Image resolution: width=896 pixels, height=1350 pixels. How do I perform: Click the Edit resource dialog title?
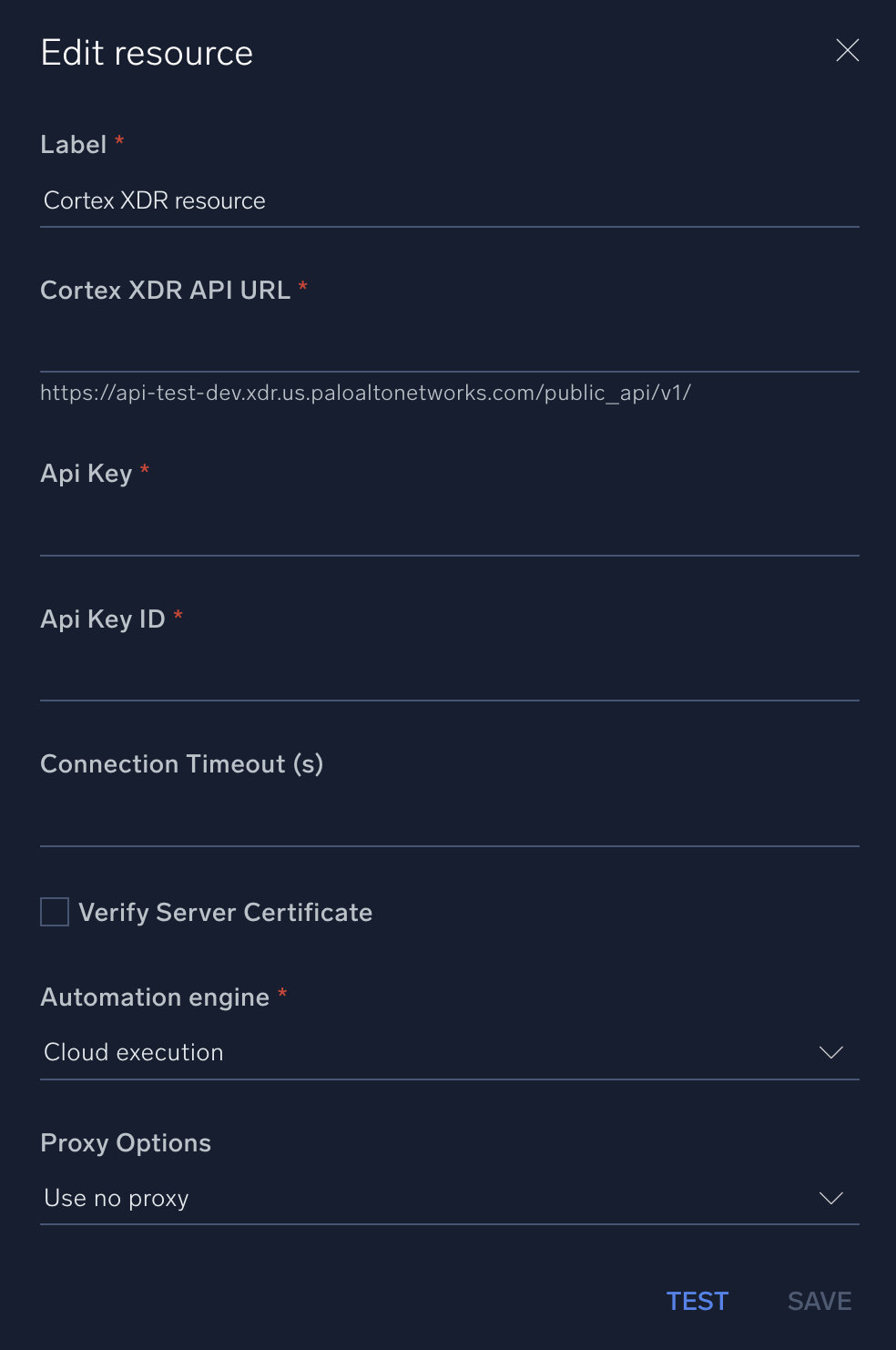[146, 52]
